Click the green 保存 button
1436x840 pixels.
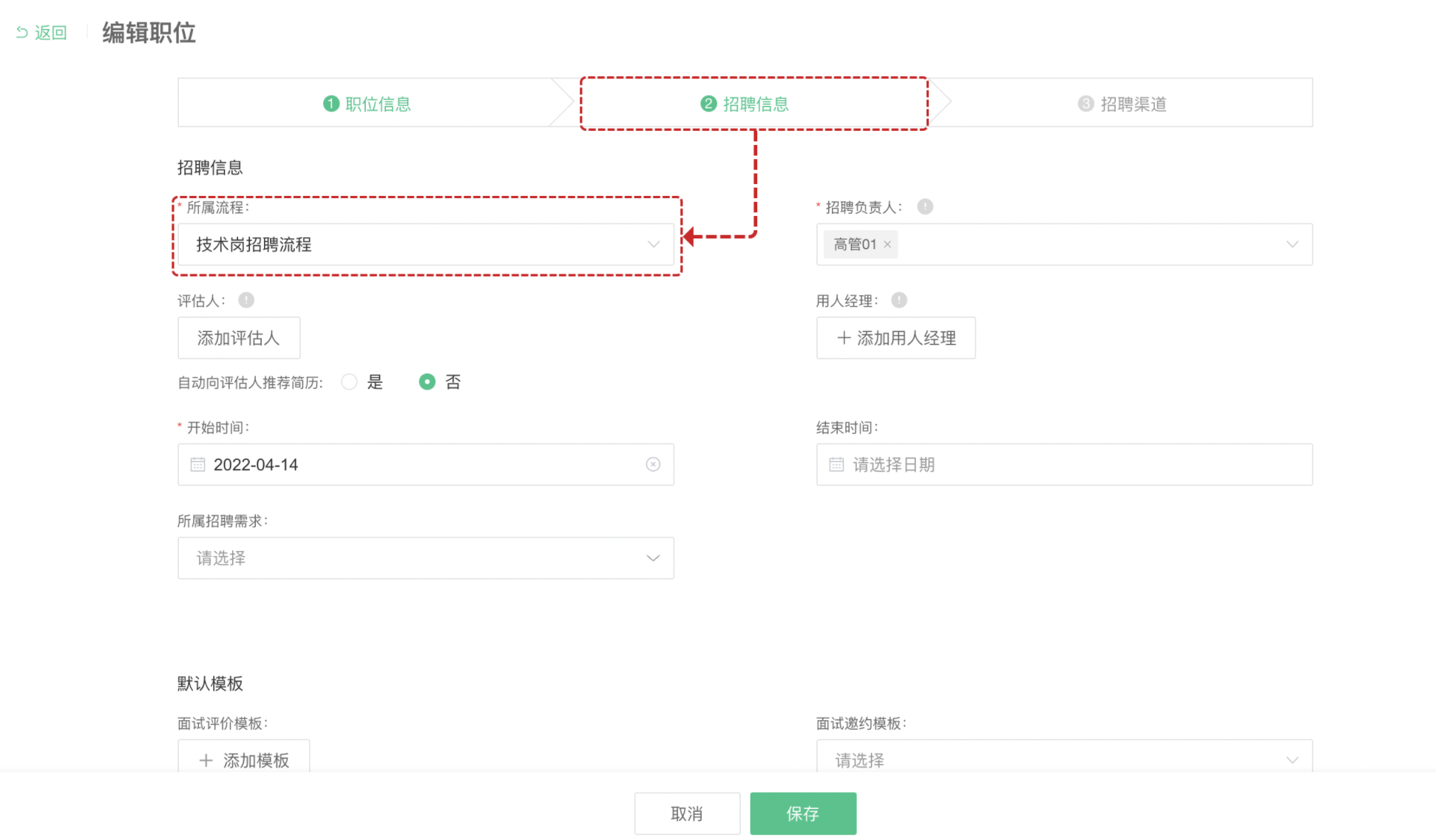[x=803, y=813]
